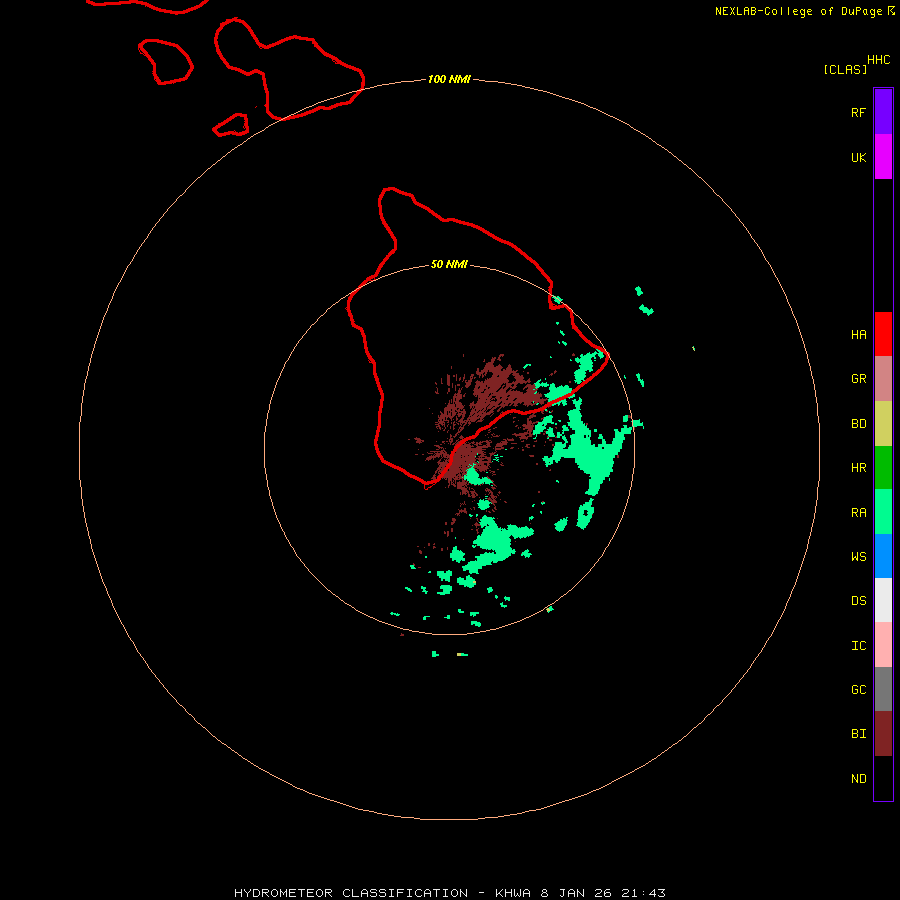This screenshot has height=900, width=900.
Task: Click the purple RF color swatch
Action: [x=883, y=112]
